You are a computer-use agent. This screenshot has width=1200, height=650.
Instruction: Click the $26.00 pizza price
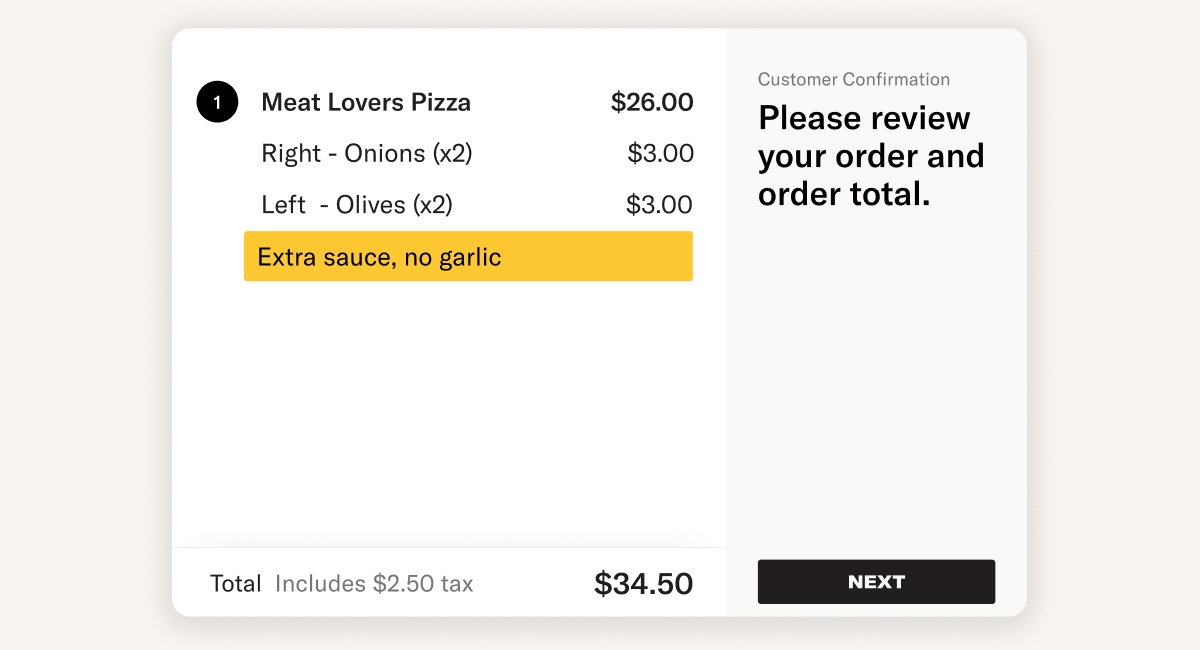pos(652,102)
